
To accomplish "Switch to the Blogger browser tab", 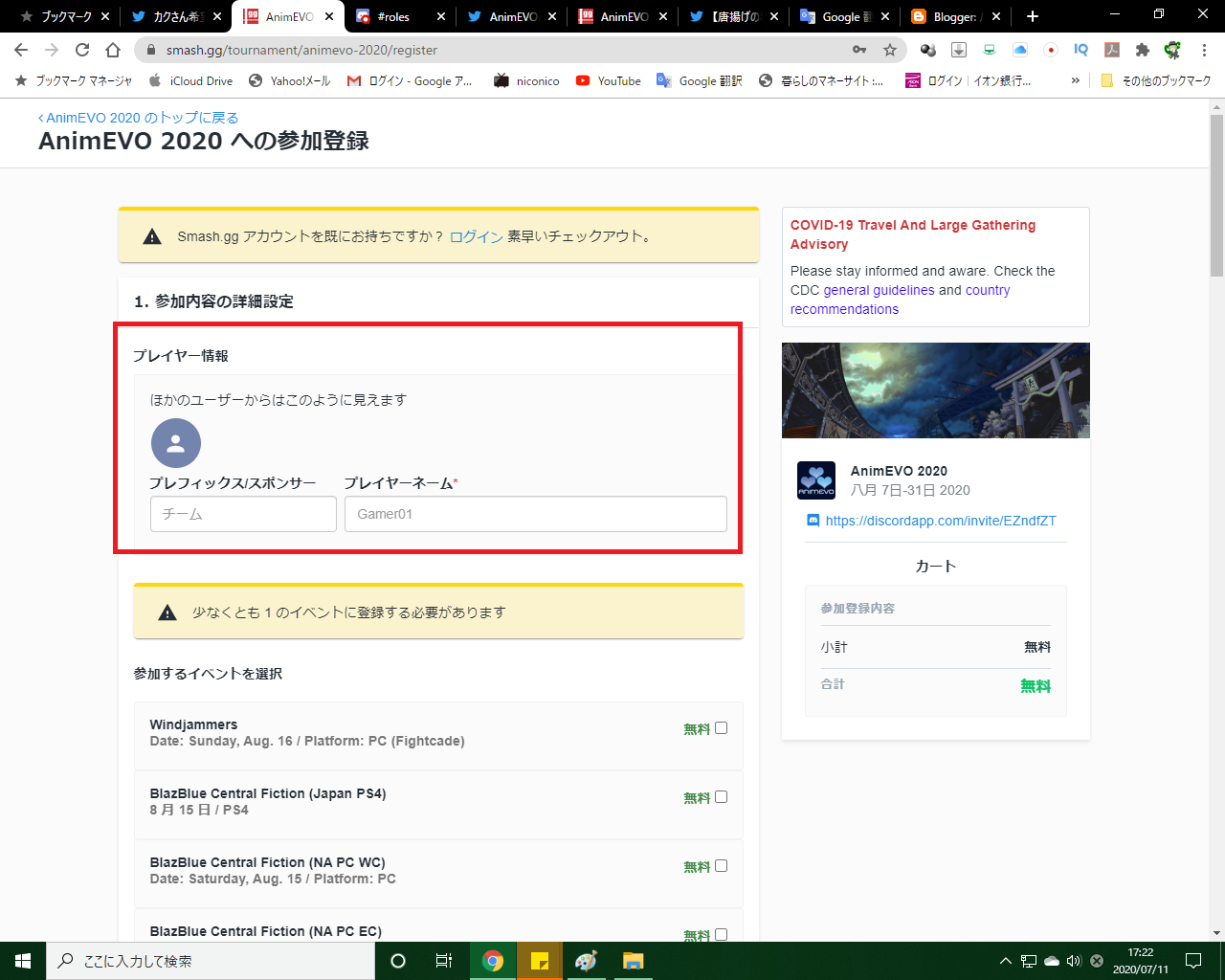I will (956, 16).
